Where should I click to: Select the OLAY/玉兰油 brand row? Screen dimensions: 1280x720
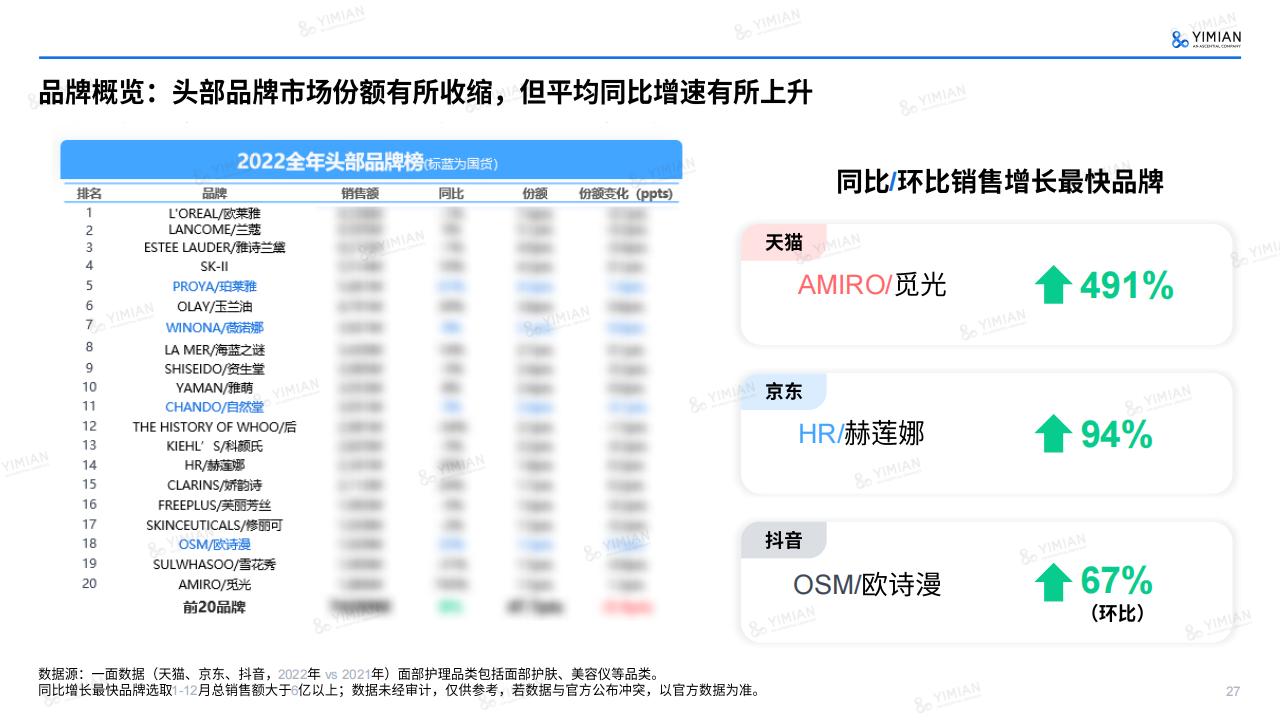click(370, 306)
